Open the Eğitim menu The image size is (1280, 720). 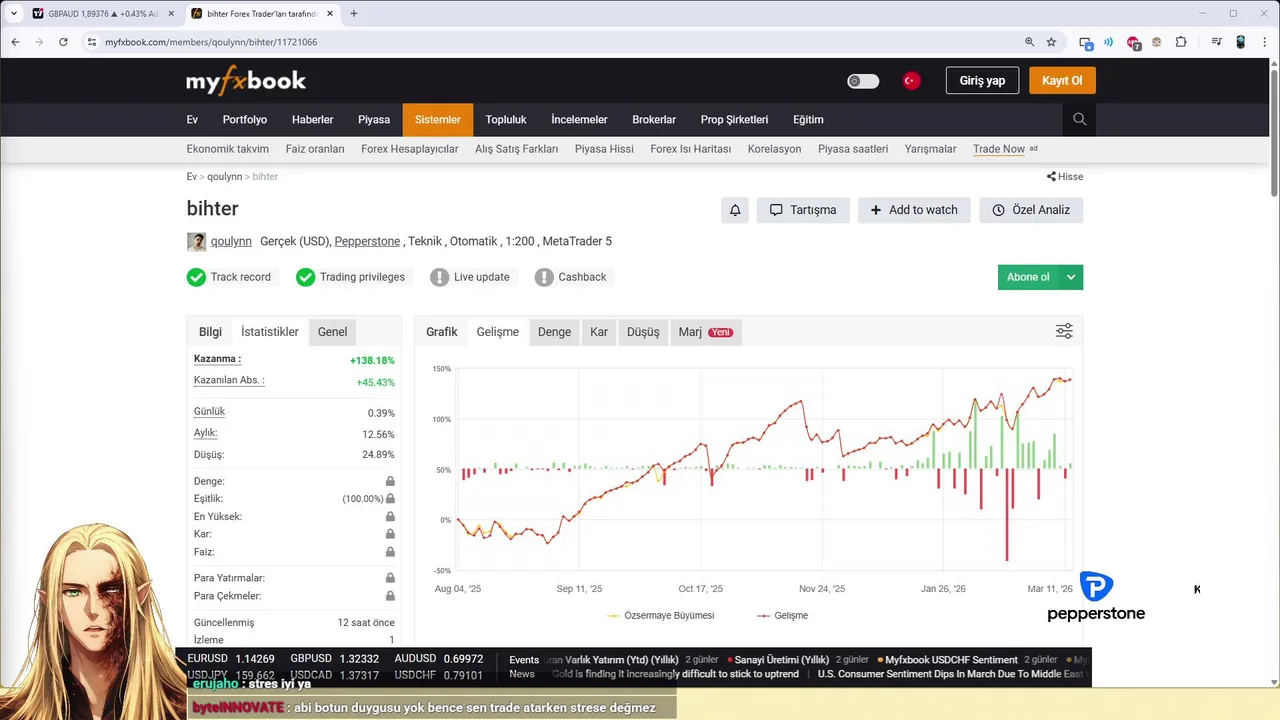(808, 120)
